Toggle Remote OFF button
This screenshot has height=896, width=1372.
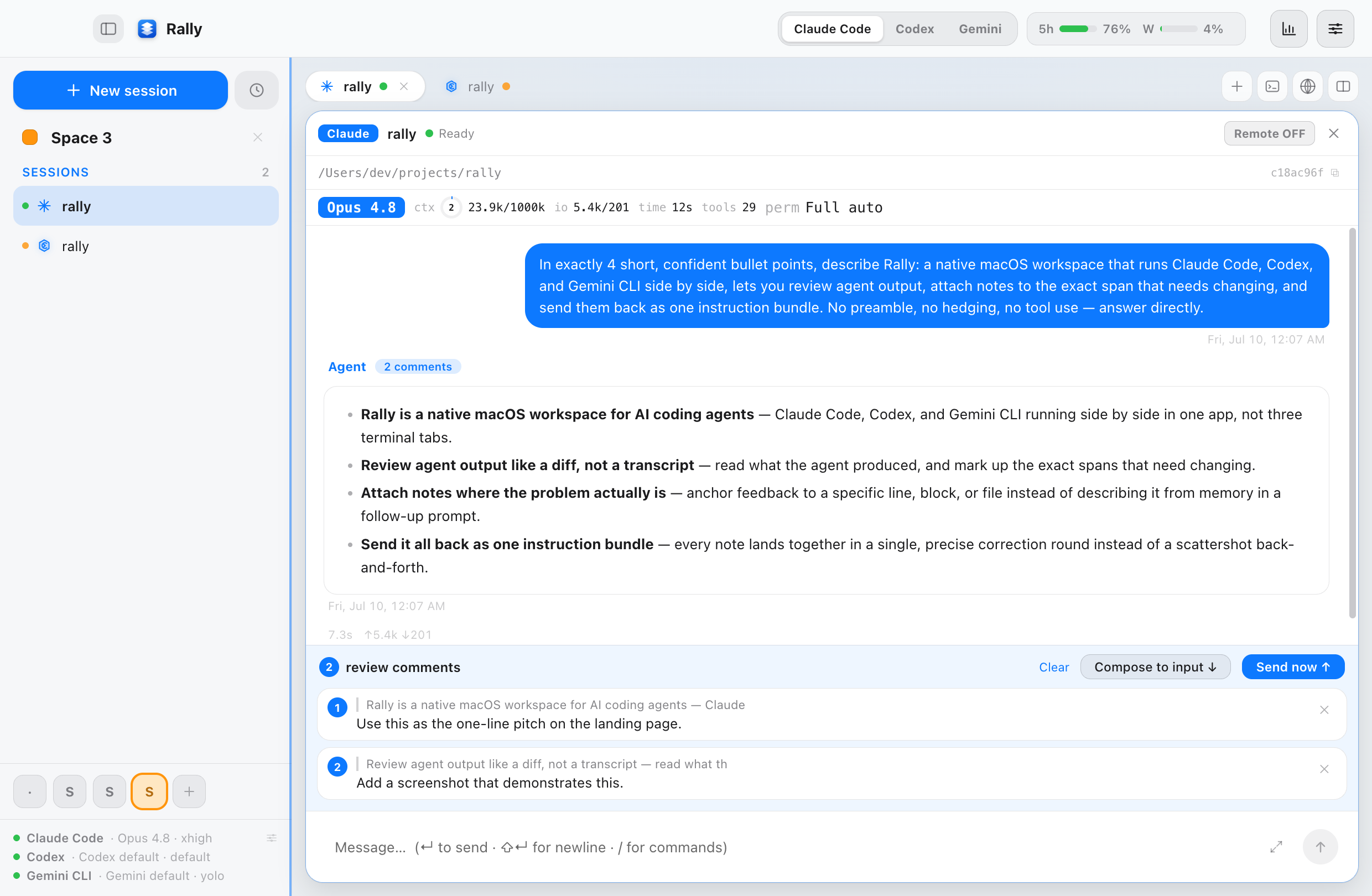(1269, 133)
